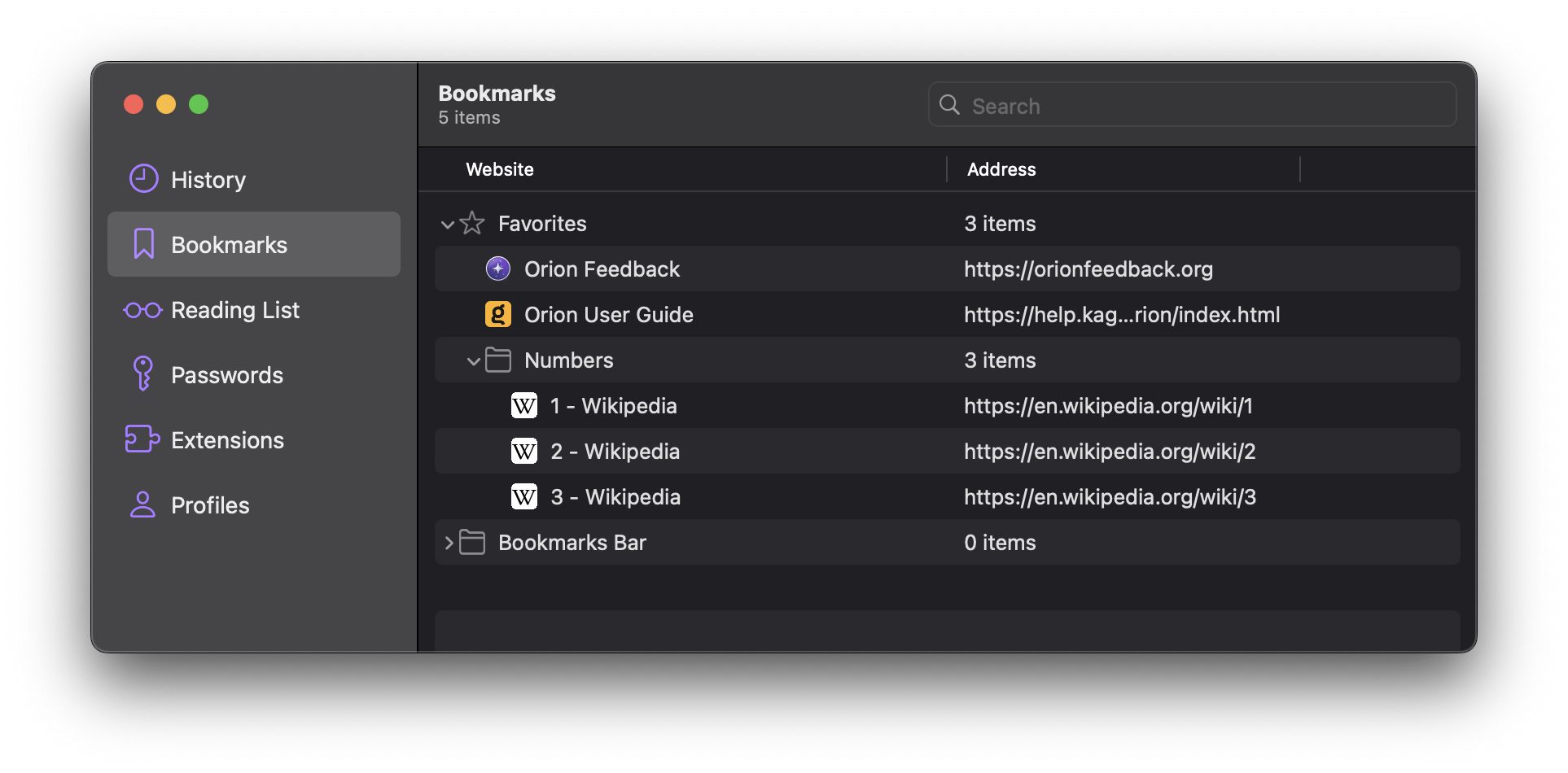Click the en.wikipedia.org/wiki/3 address
Viewport: 1568px width, 773px height.
coord(1110,497)
